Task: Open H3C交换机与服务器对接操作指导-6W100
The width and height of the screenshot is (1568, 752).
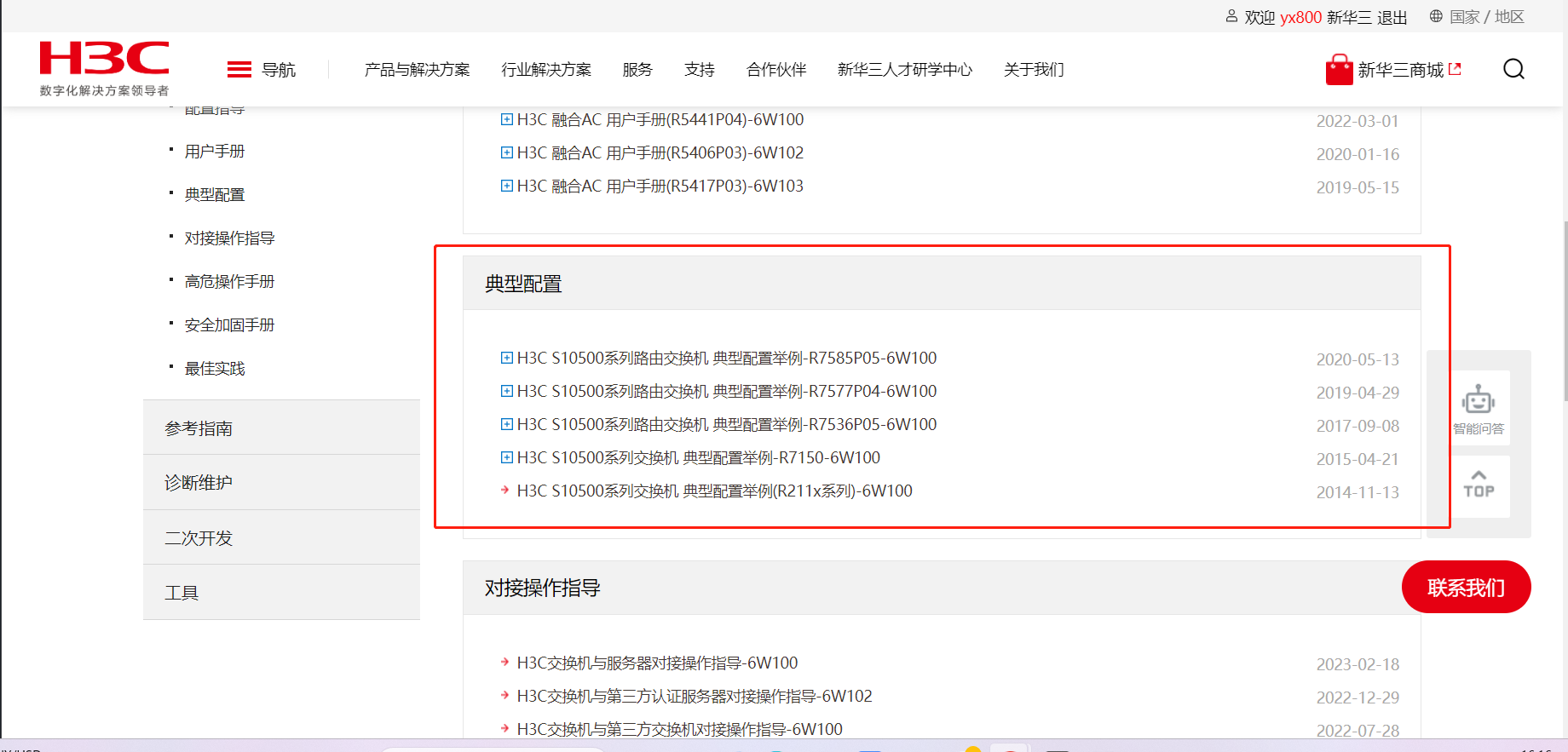Action: [657, 663]
